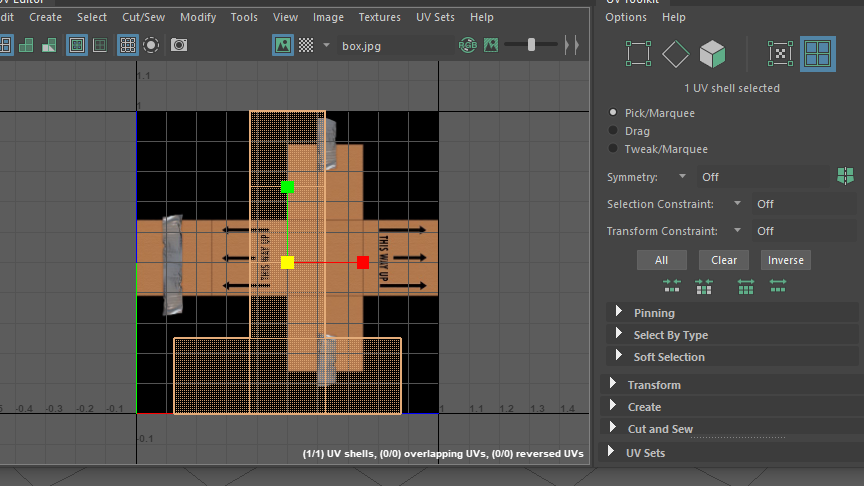Enable the Drag selection mode
Viewport: 864px width, 486px height.
[613, 131]
